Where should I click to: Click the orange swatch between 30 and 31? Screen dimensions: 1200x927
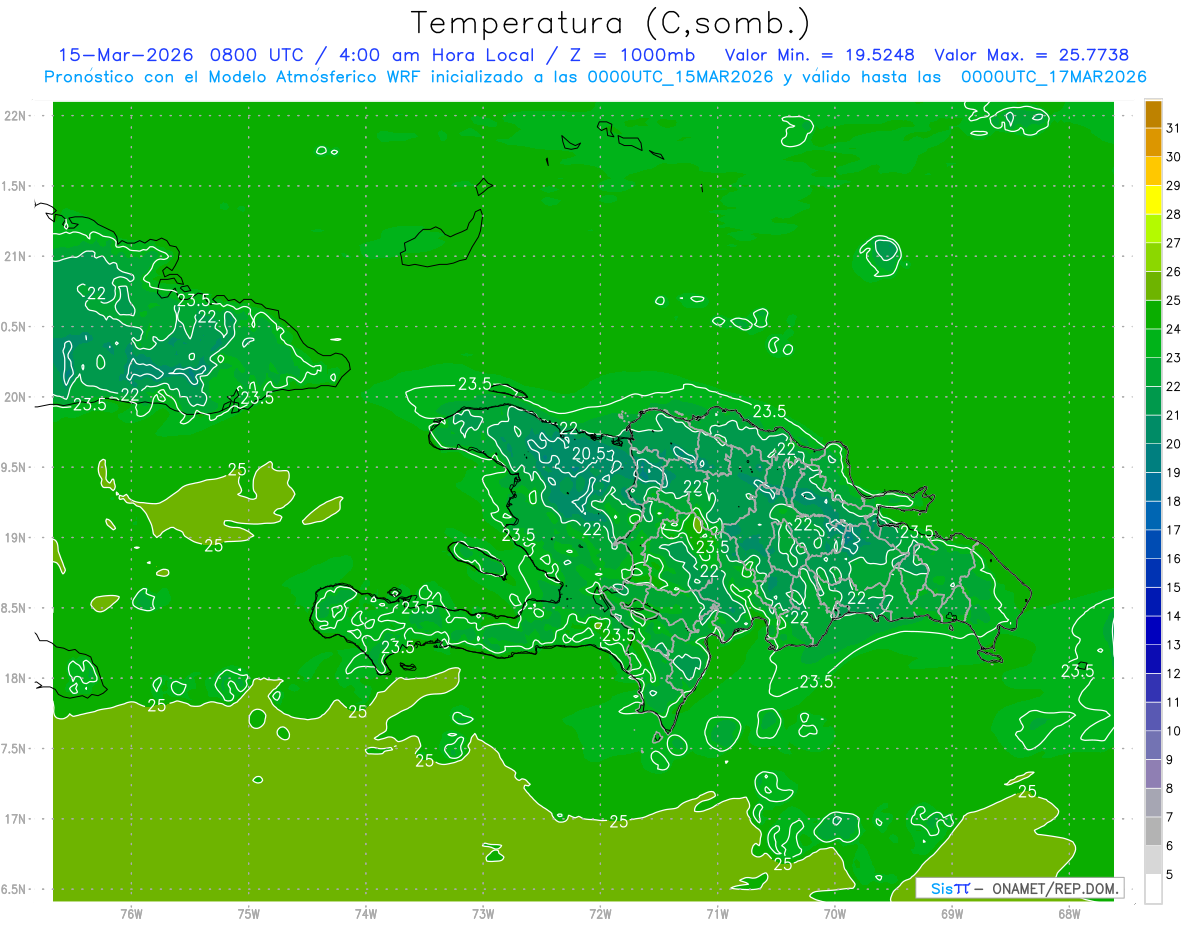pyautogui.click(x=1153, y=142)
